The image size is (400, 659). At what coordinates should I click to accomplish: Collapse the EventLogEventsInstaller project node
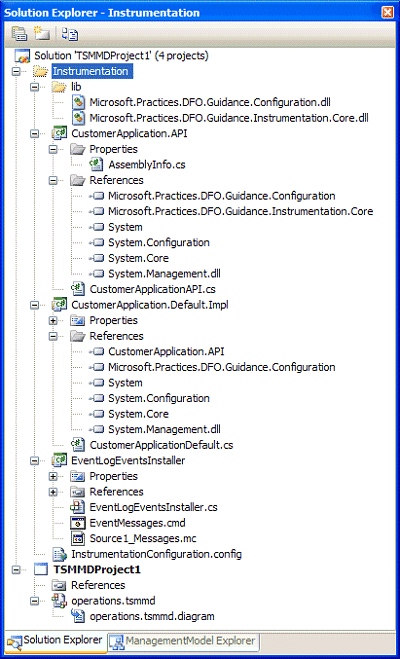pyautogui.click(x=34, y=461)
